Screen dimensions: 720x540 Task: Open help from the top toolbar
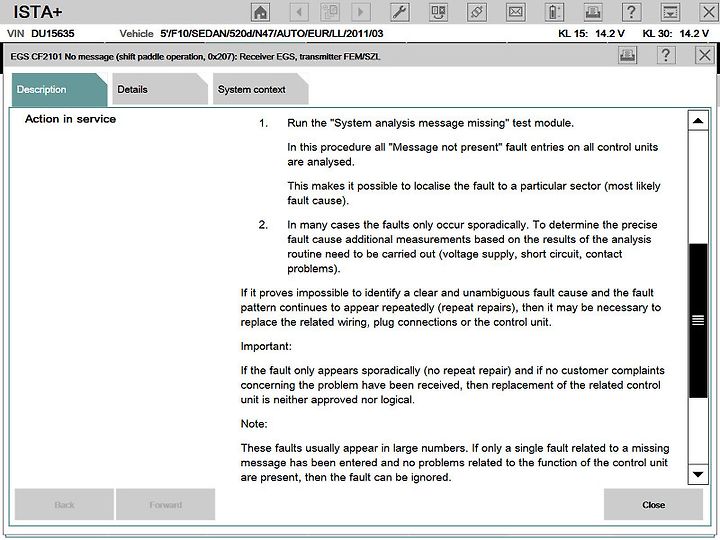click(631, 12)
